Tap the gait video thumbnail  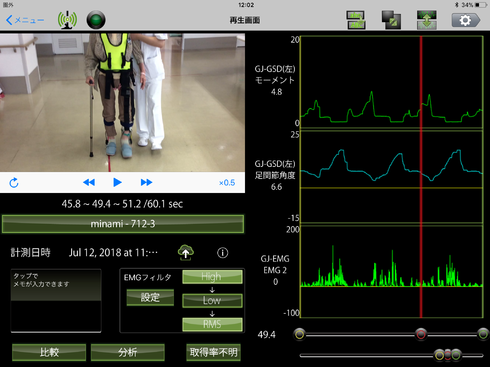[122, 102]
